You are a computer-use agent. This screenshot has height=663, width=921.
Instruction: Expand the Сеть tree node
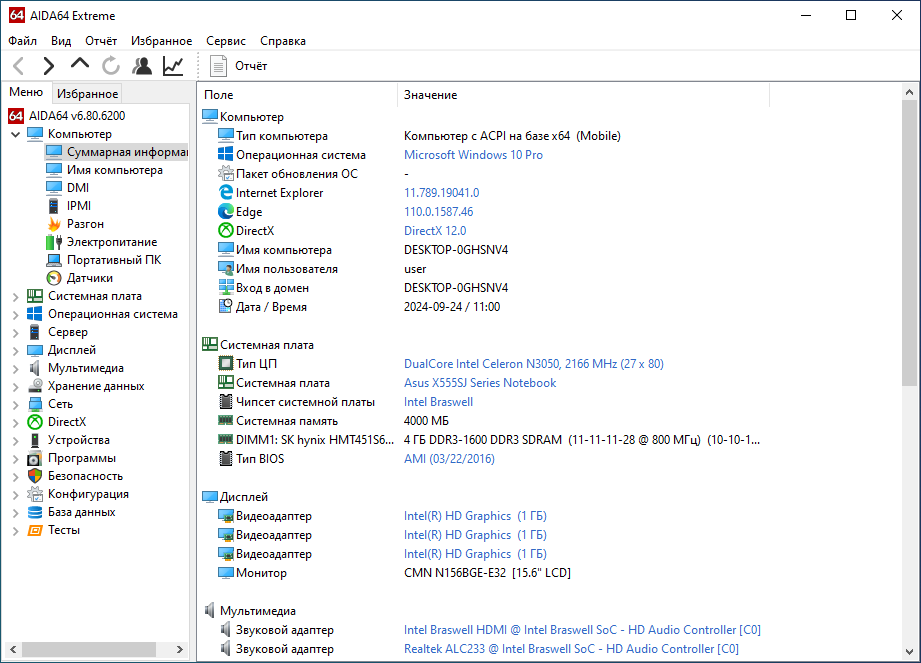point(15,405)
